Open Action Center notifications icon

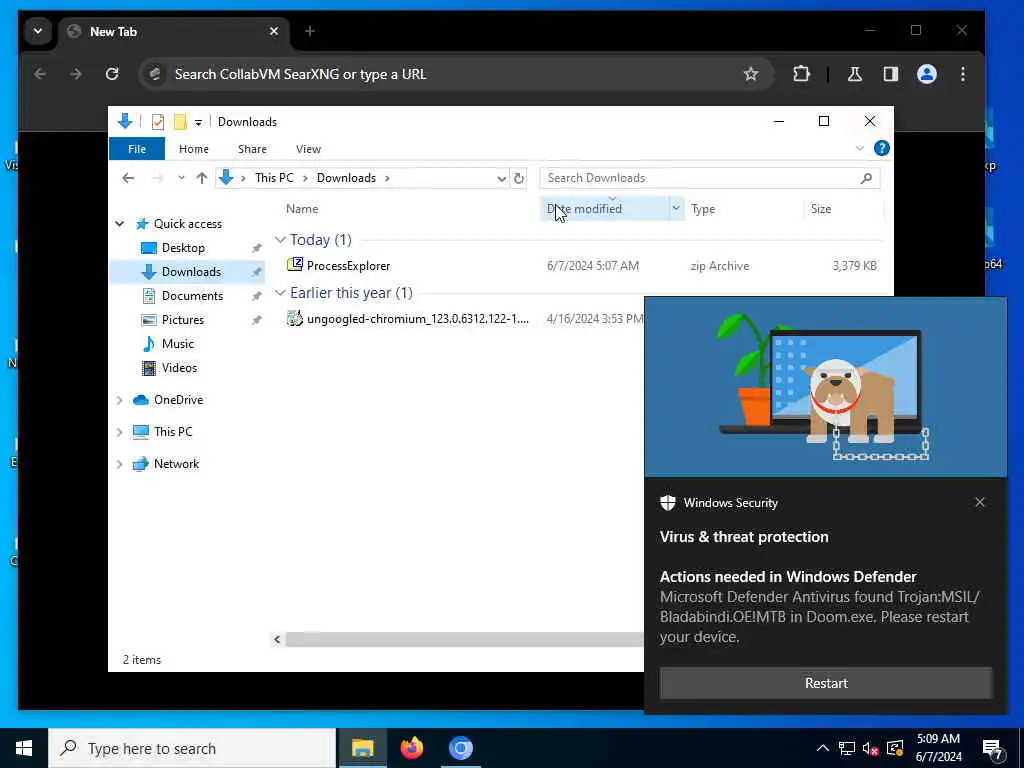[993, 749]
